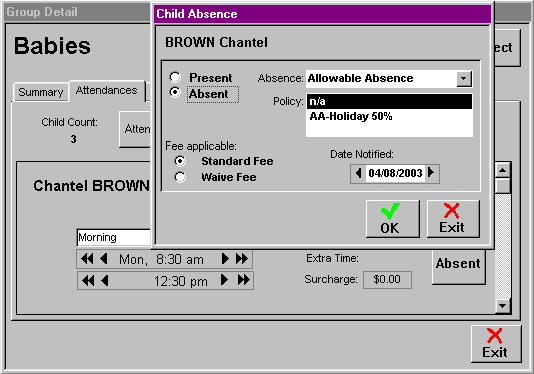Step end time 12:30 pm forward one

pos(224,280)
